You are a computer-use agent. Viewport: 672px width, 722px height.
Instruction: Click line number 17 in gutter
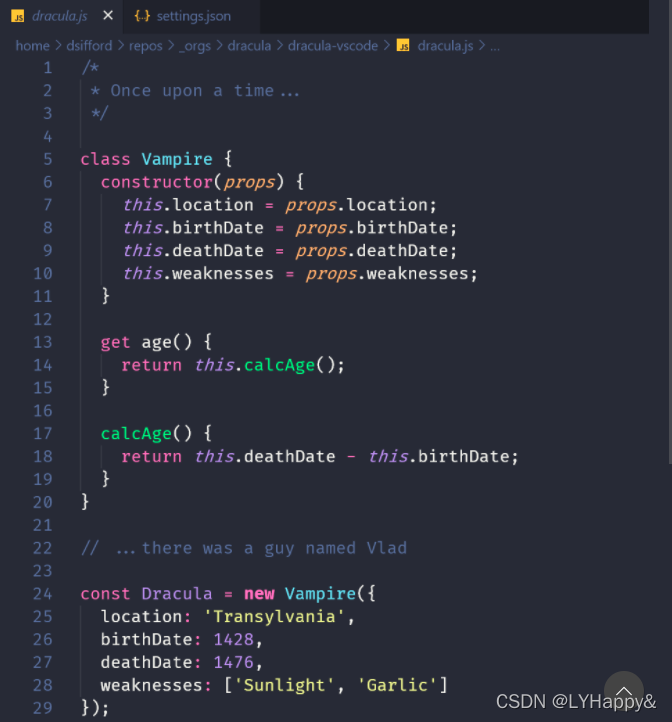pyautogui.click(x=43, y=434)
